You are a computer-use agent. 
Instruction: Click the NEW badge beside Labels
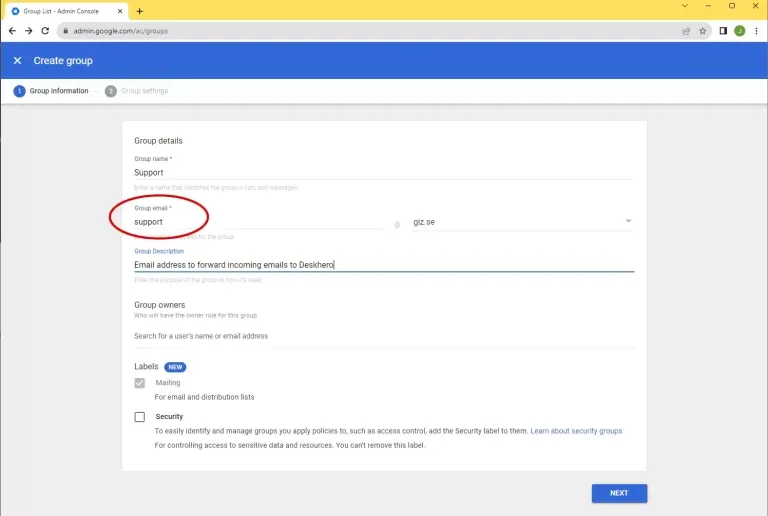[x=175, y=367]
